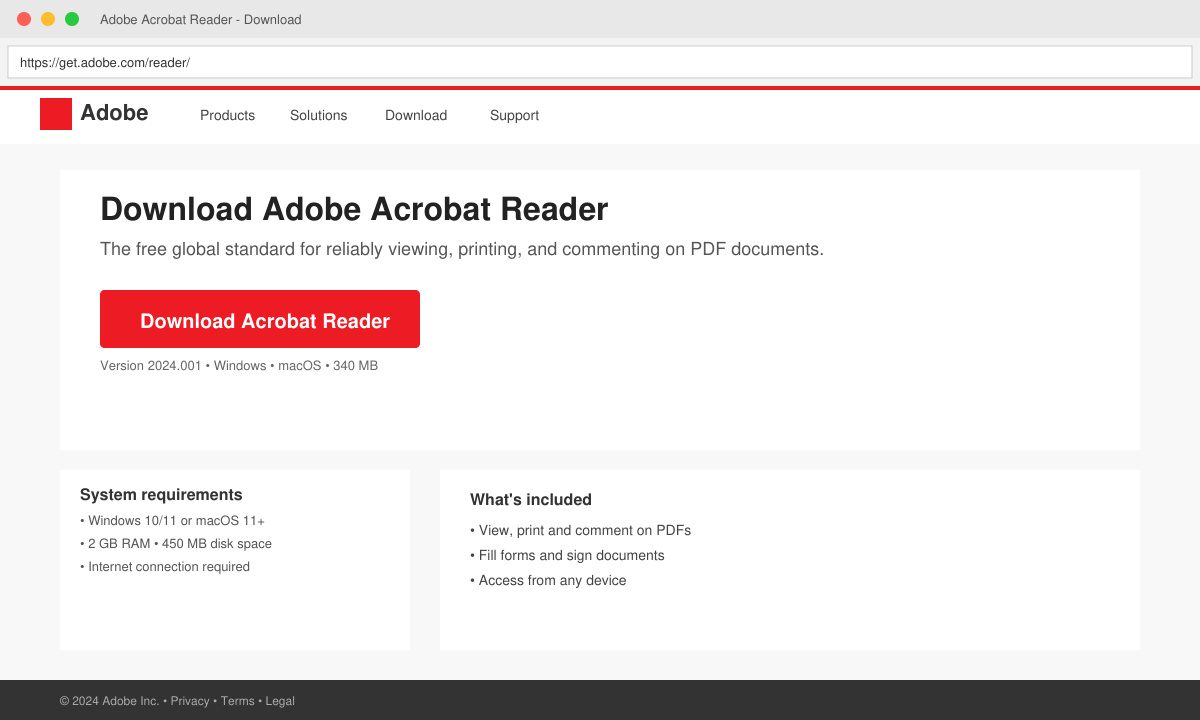Focus the URL address bar
Viewport: 1200px width, 720px height.
click(600, 62)
